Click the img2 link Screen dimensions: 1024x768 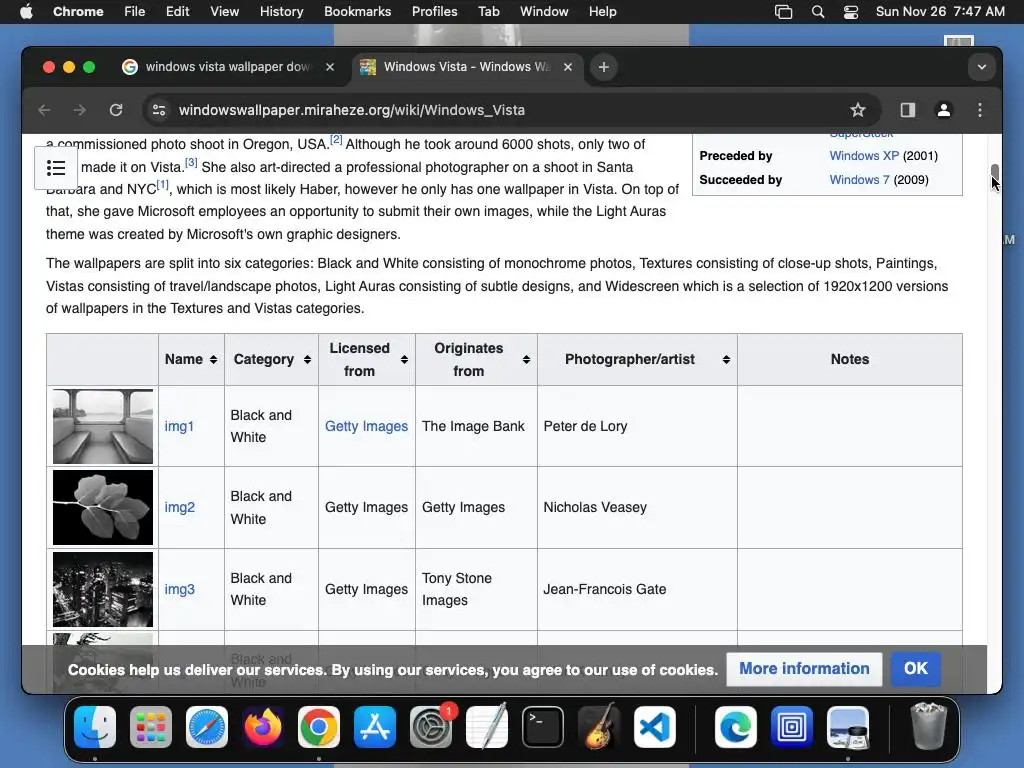[x=180, y=507]
